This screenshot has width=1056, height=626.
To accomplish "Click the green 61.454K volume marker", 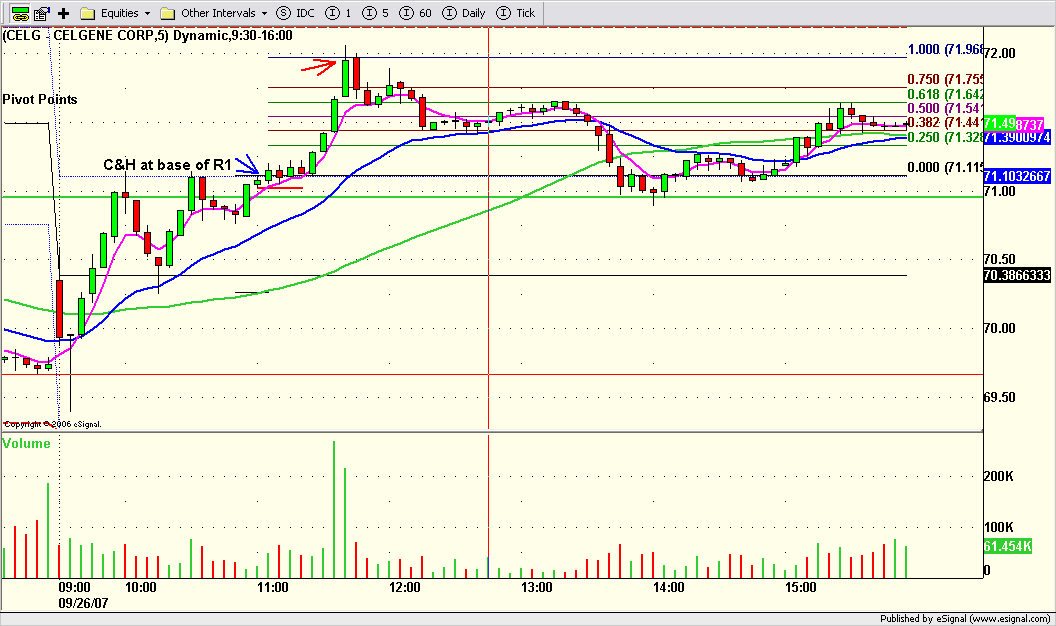I will (1008, 547).
